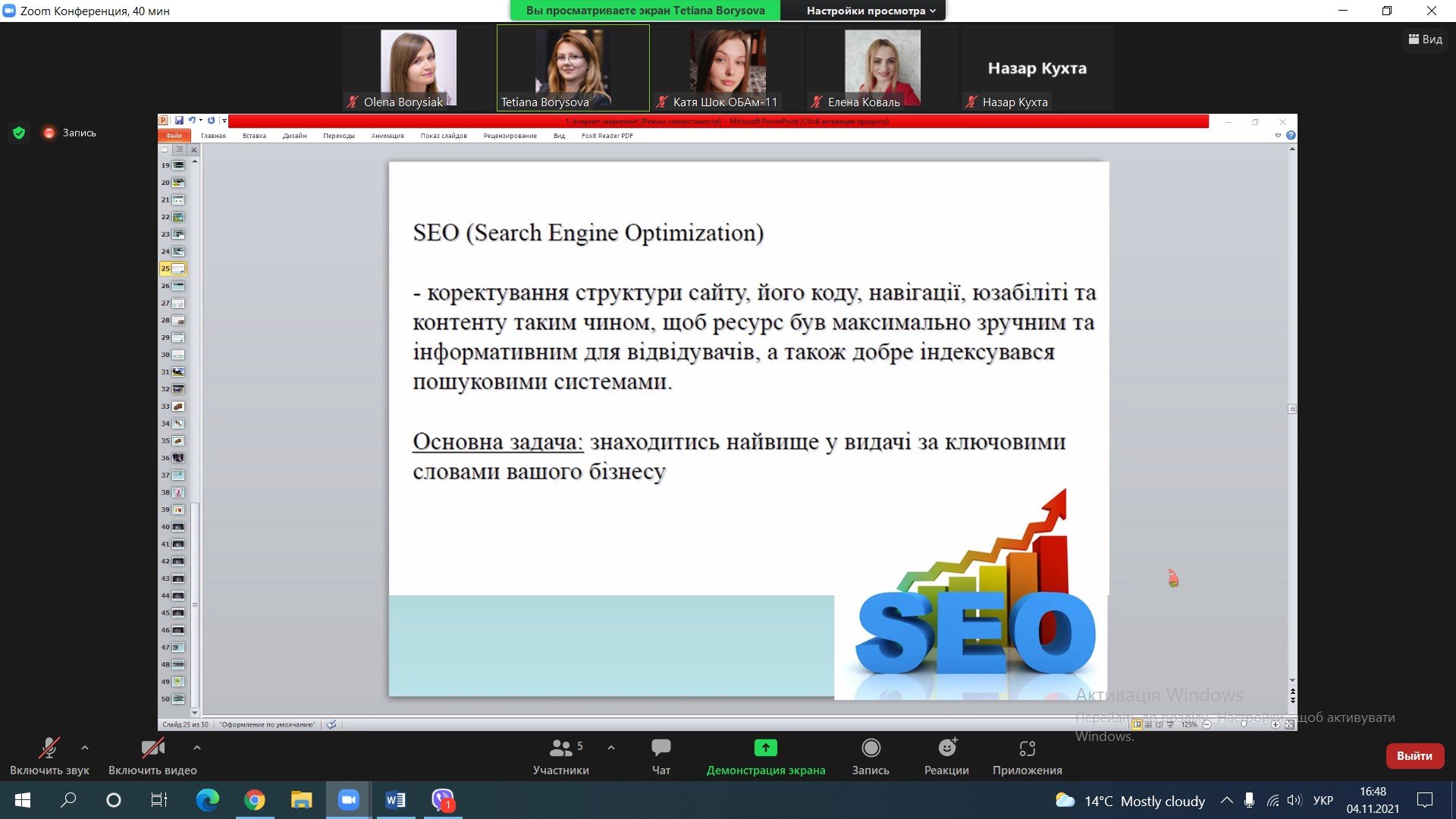Switch to the Главная ribbon tab
1456x819 pixels.
(x=213, y=136)
